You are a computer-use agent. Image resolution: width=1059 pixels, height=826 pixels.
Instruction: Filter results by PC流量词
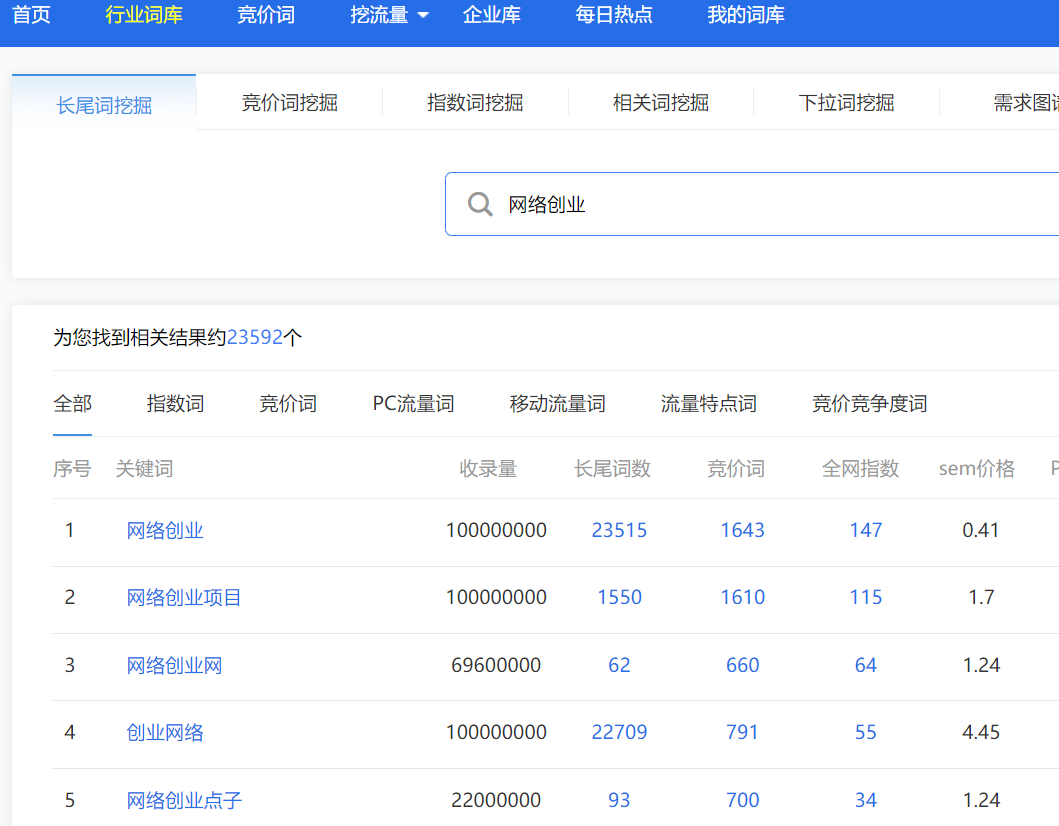pos(412,403)
